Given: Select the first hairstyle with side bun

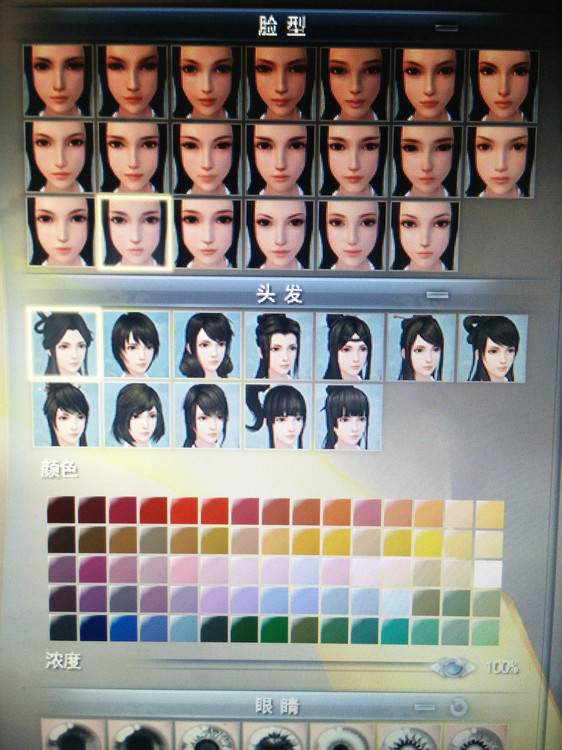Looking at the screenshot, I should pos(64,342).
